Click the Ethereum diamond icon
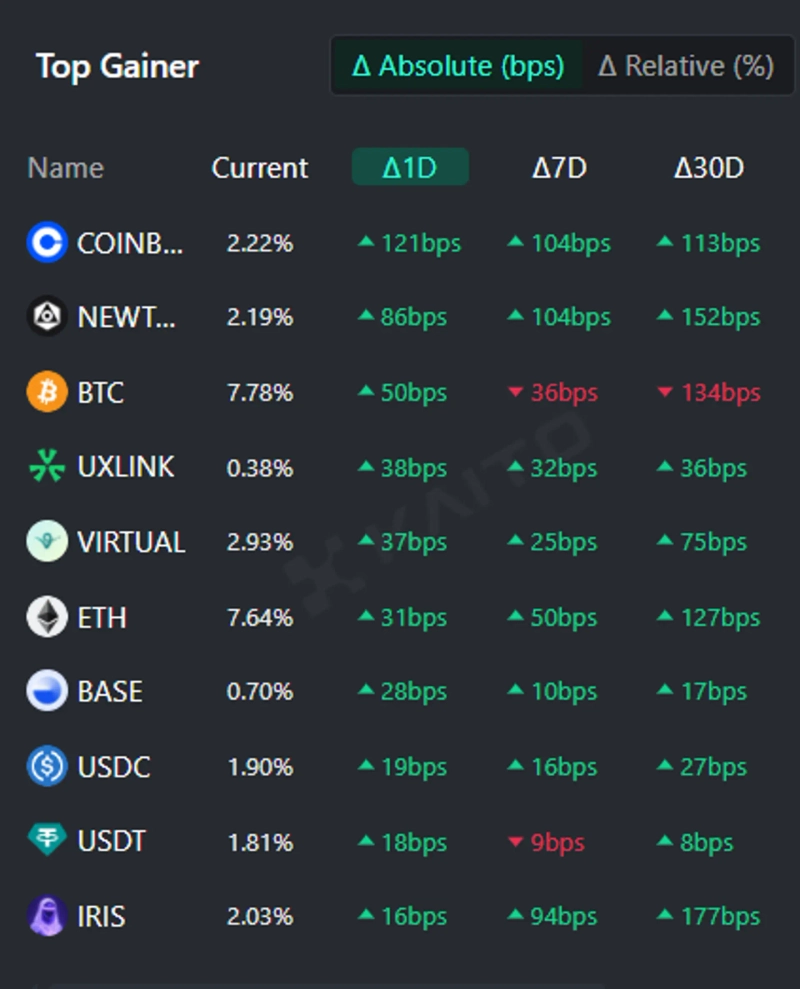800x989 pixels. point(47,617)
